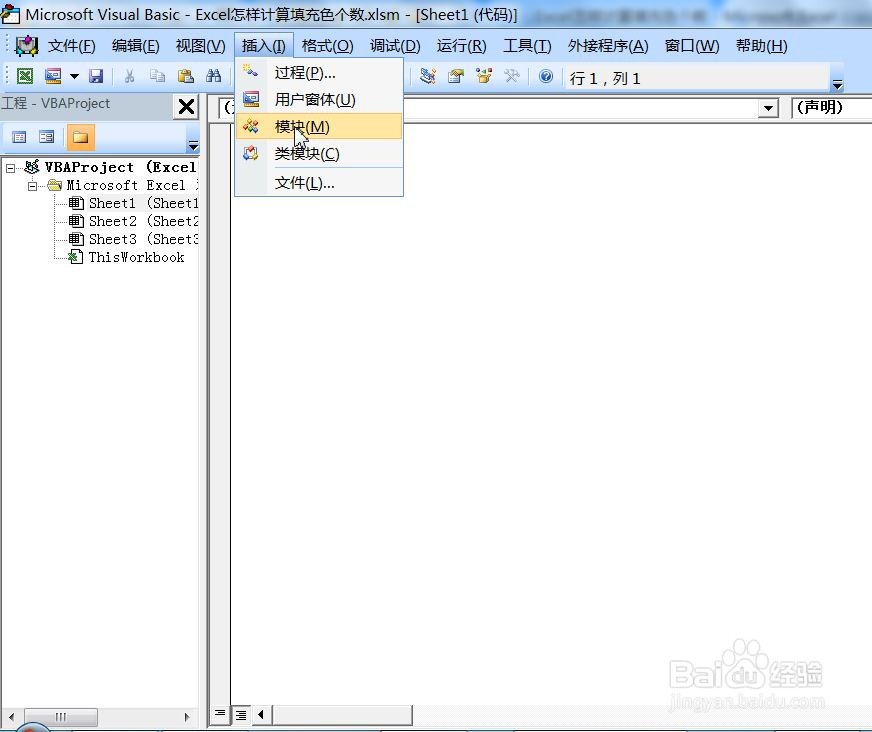
Task: Open the 视图(V) menu
Action: coord(200,46)
